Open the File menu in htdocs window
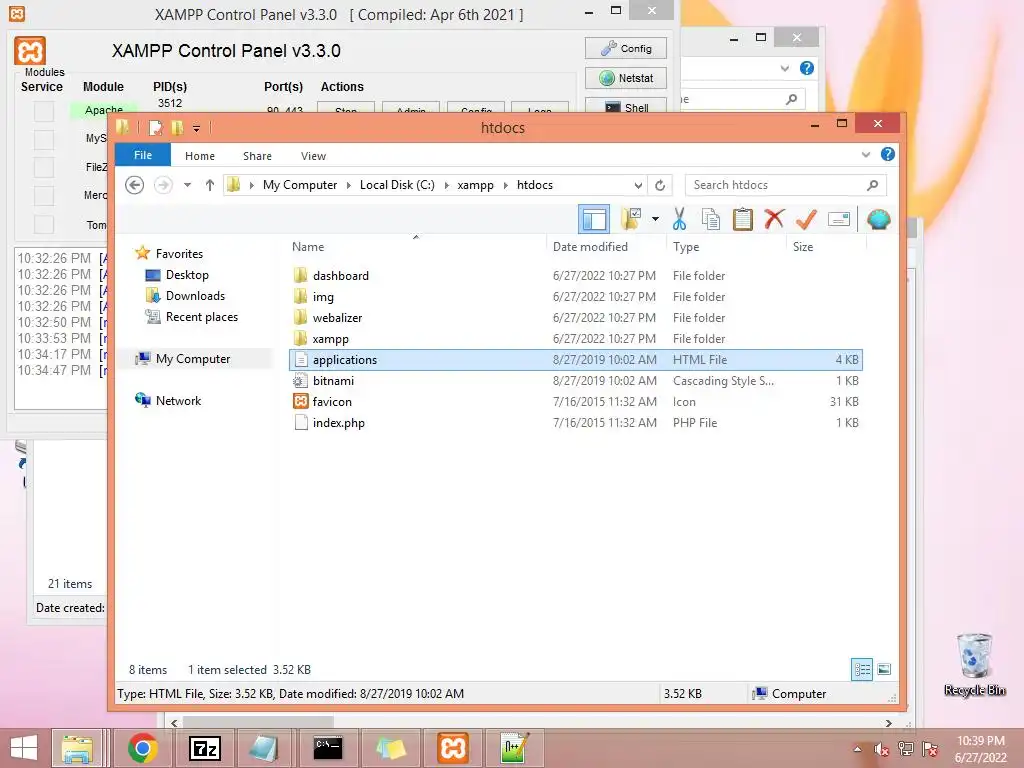The image size is (1024, 768). pyautogui.click(x=142, y=155)
